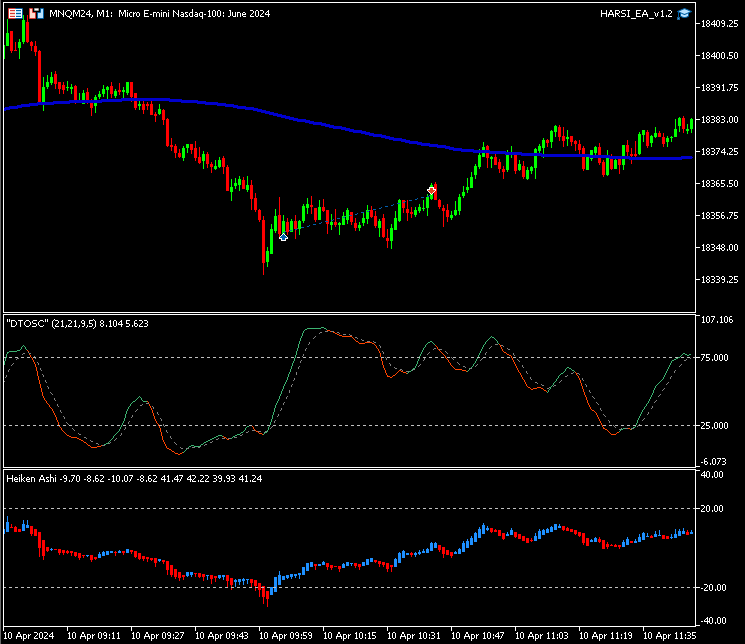Viewport: 745px width, 644px height.
Task: Click the 10 Apr 10:15 time label
Action: coord(350,635)
